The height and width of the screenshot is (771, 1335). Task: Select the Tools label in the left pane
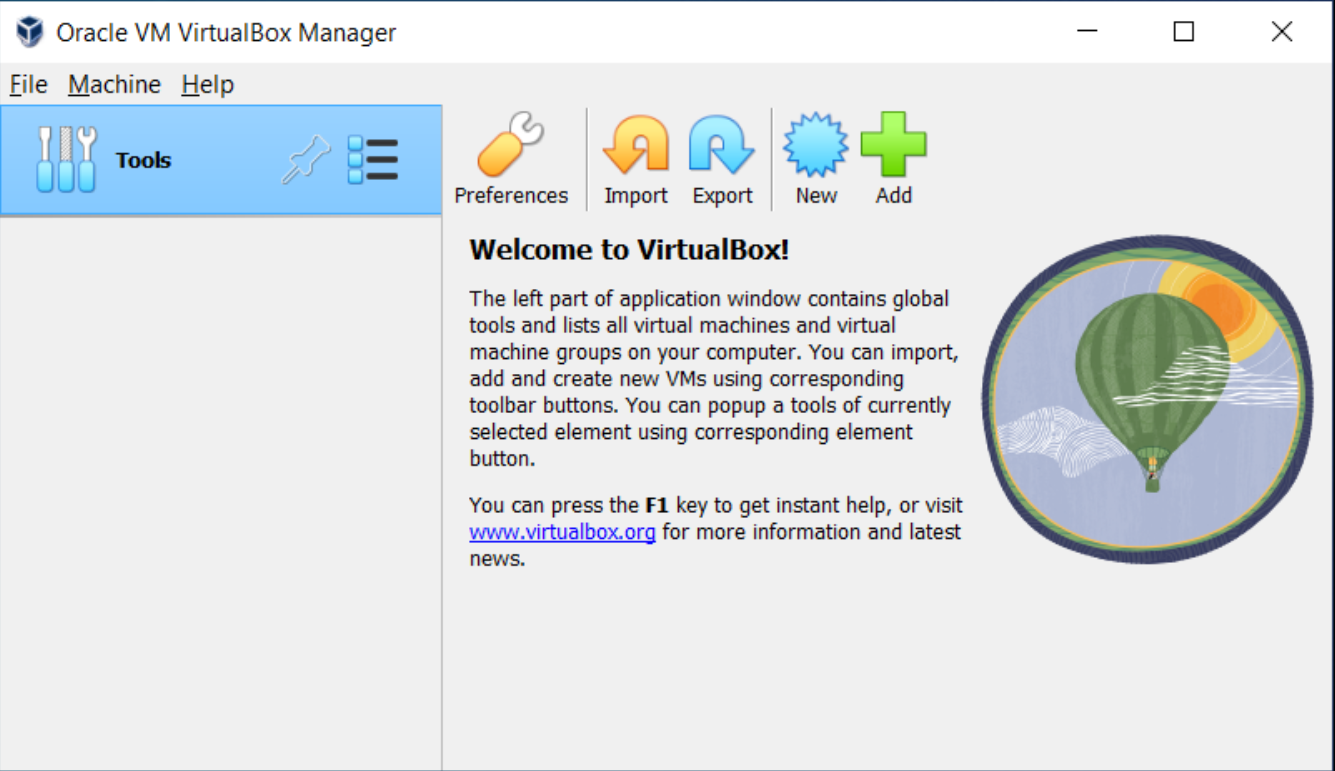pos(143,160)
